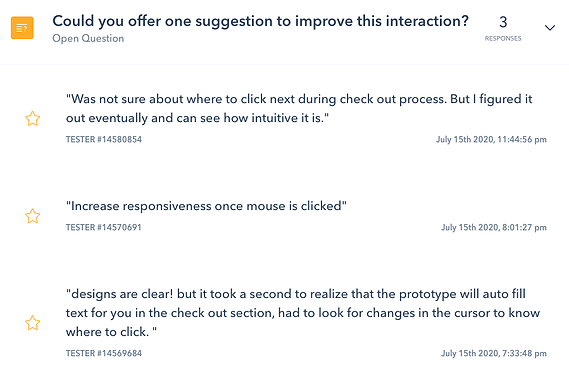Select the 'Was not sure about where to click' quote

tap(299, 108)
